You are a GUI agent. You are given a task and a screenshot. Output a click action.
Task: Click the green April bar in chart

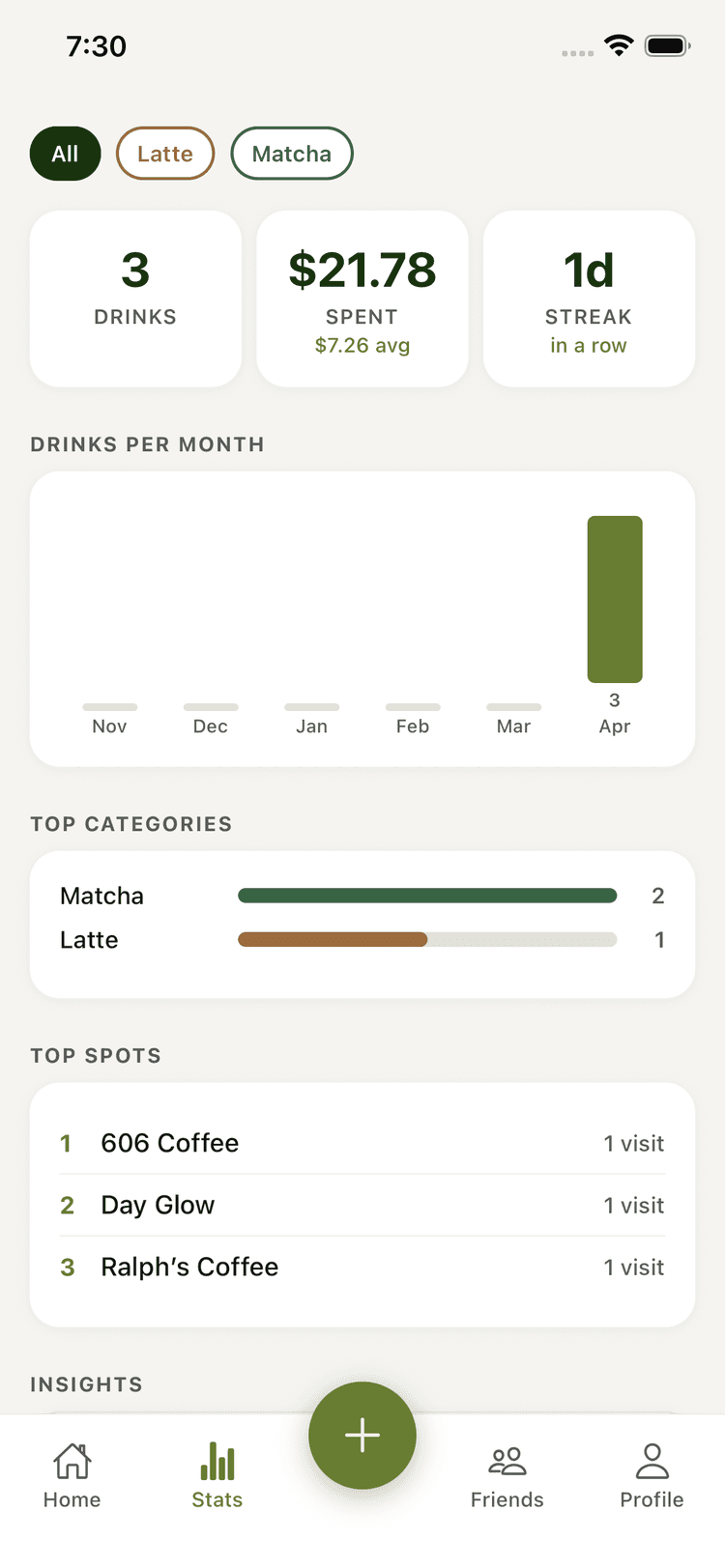pyautogui.click(x=615, y=599)
